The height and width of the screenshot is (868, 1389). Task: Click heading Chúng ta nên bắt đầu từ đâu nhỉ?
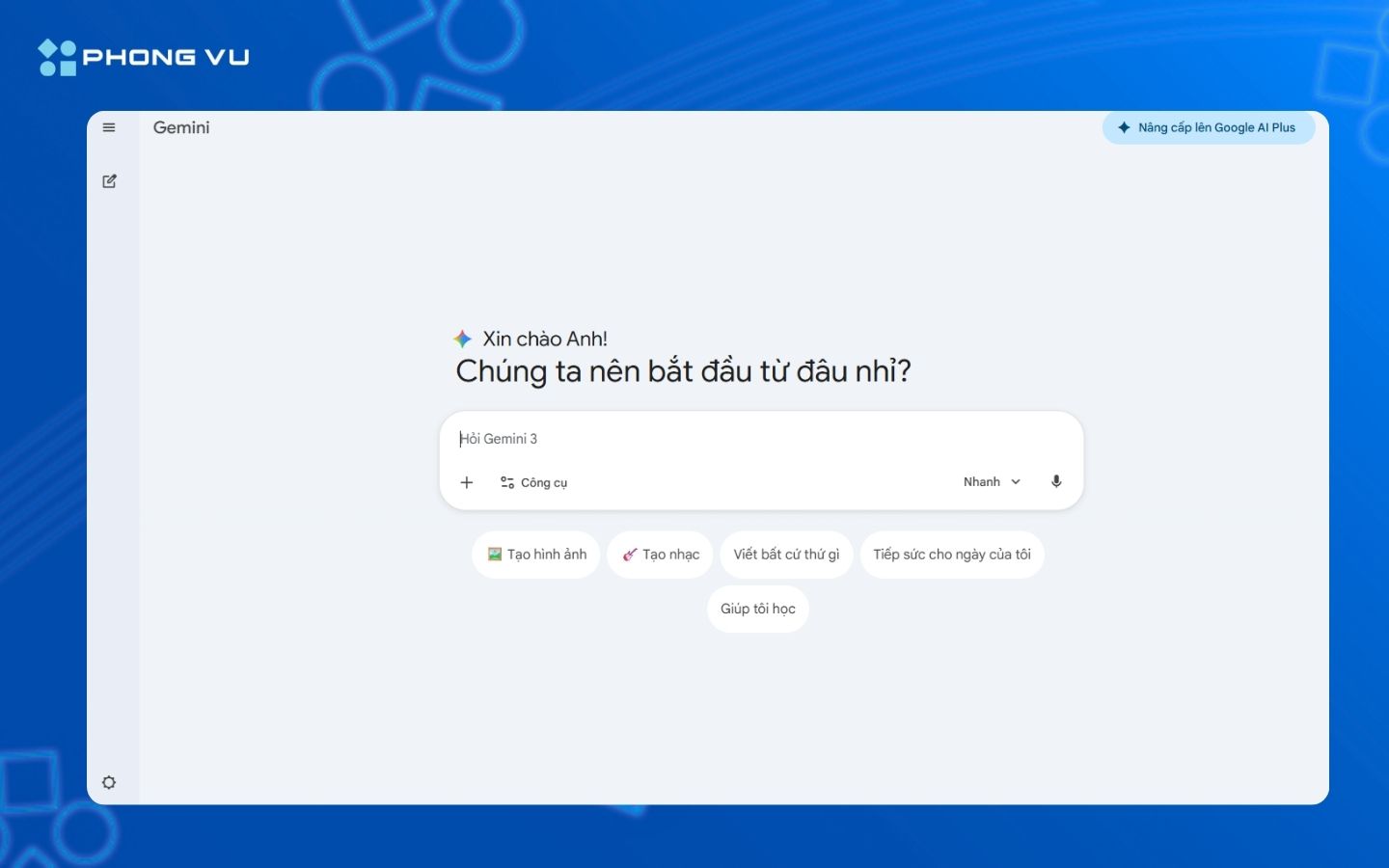click(x=683, y=371)
